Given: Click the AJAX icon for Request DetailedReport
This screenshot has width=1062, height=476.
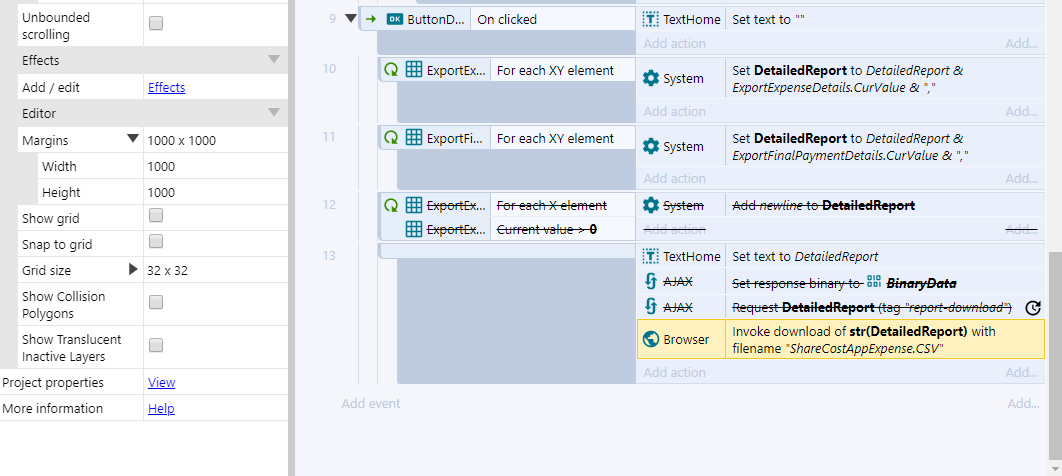Looking at the screenshot, I should pos(650,307).
